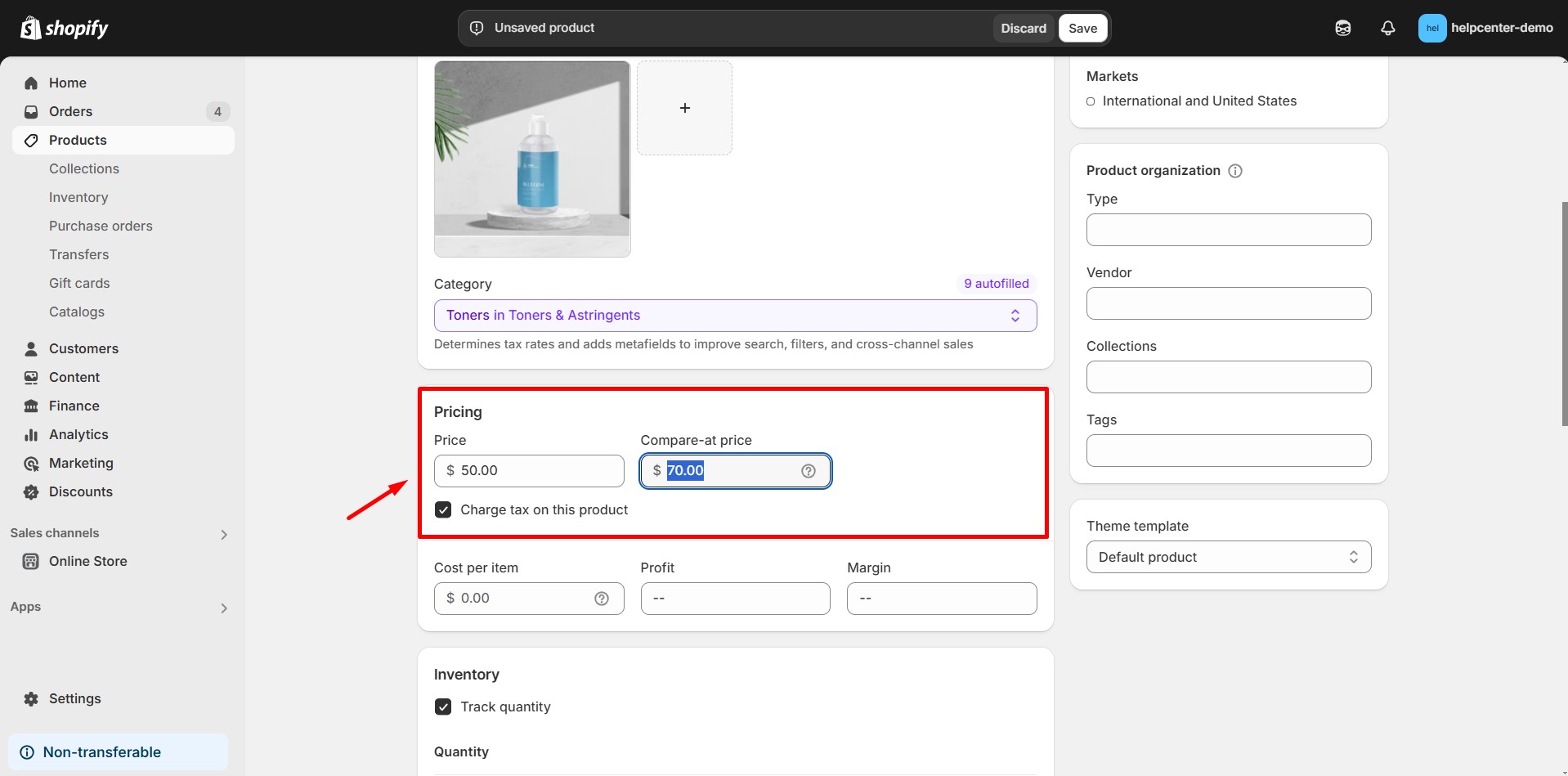This screenshot has height=776, width=1568.
Task: Click the Compare-at price help icon
Action: tap(808, 471)
